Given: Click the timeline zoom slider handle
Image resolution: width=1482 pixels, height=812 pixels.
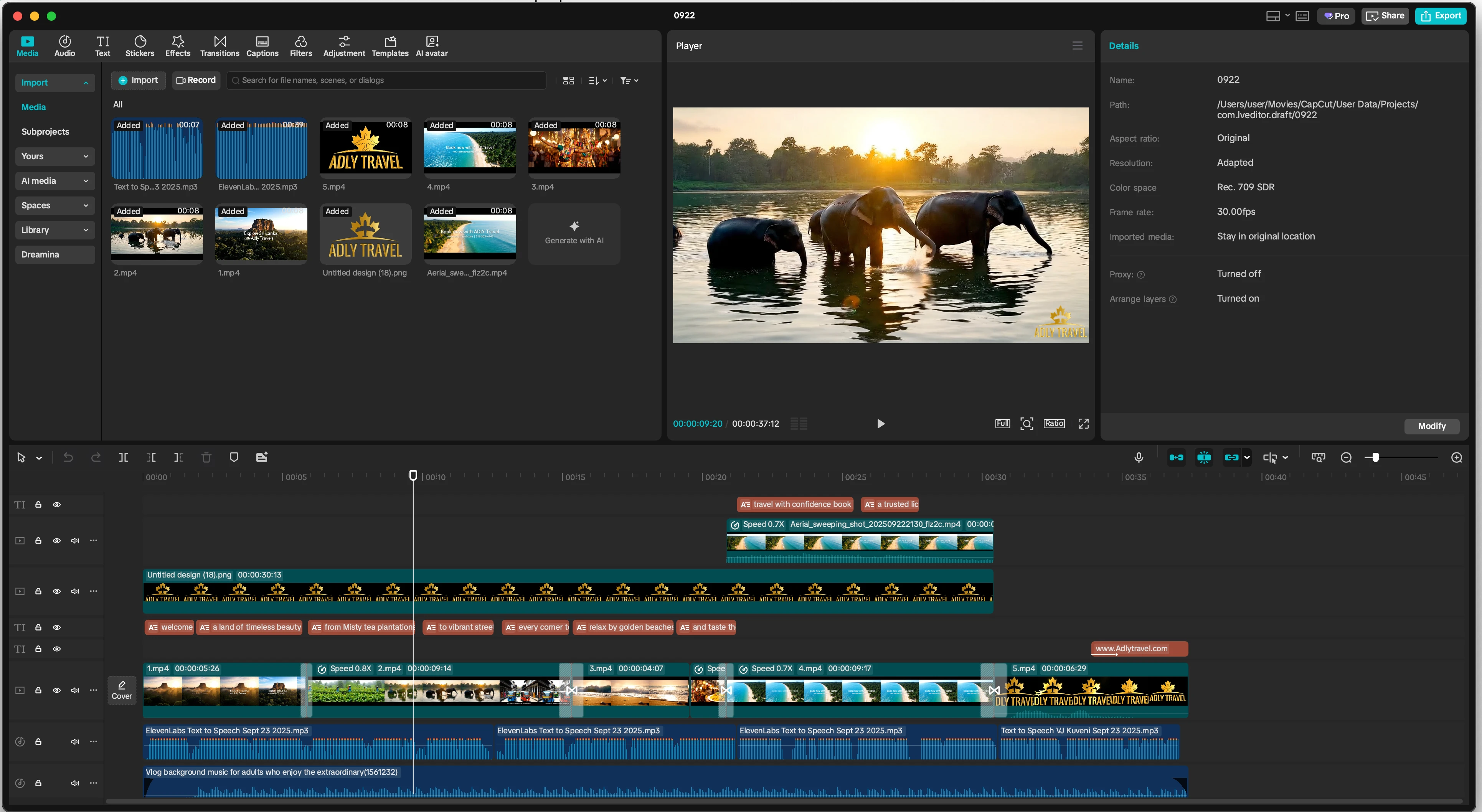Looking at the screenshot, I should coord(1375,457).
